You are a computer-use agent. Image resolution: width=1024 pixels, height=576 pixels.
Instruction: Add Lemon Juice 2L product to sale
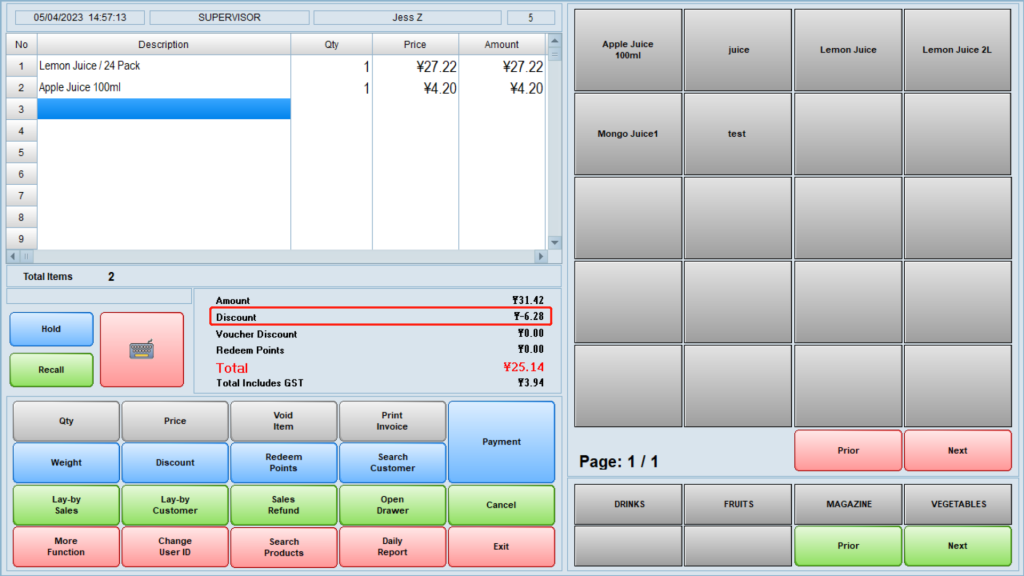click(x=957, y=49)
